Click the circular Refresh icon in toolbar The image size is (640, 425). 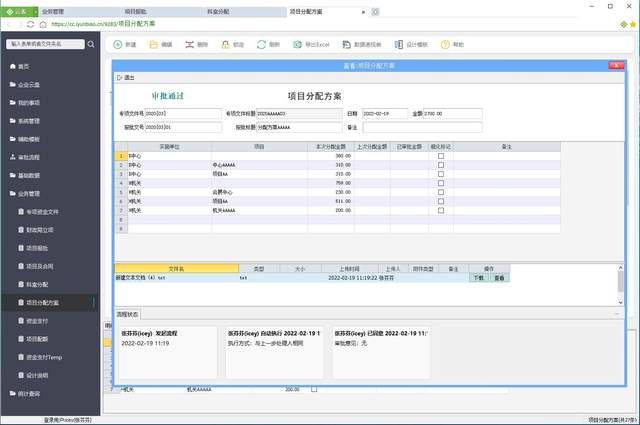(261, 45)
